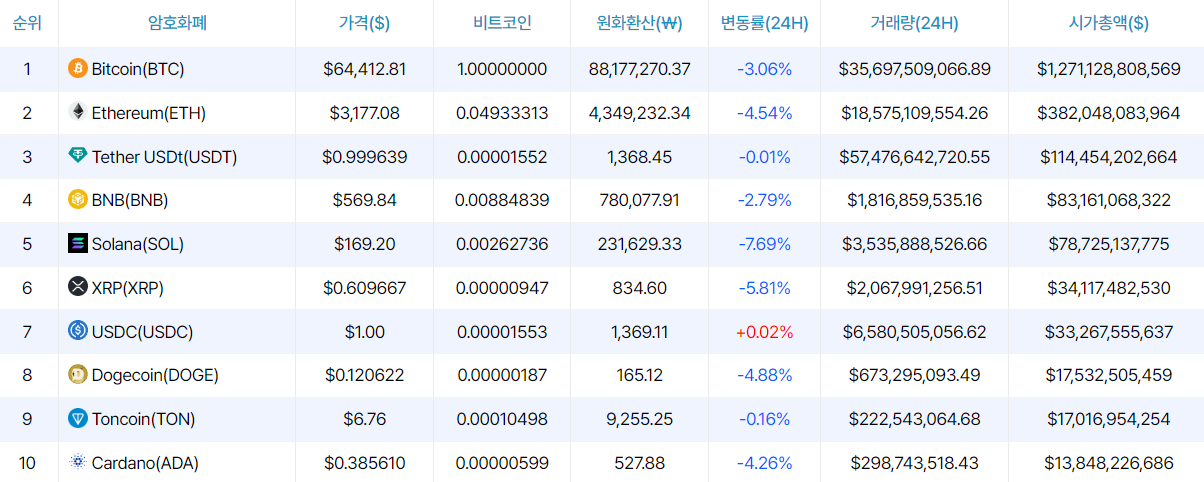Click the Ethereum diamond logo icon
This screenshot has height=482, width=1204.
point(78,113)
